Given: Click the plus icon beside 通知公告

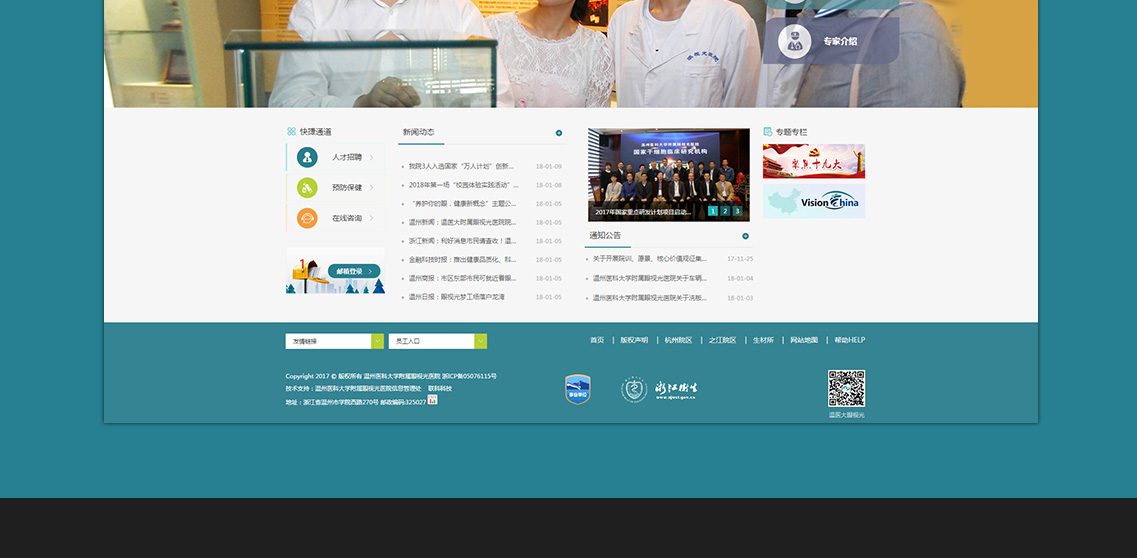Looking at the screenshot, I should pyautogui.click(x=745, y=236).
